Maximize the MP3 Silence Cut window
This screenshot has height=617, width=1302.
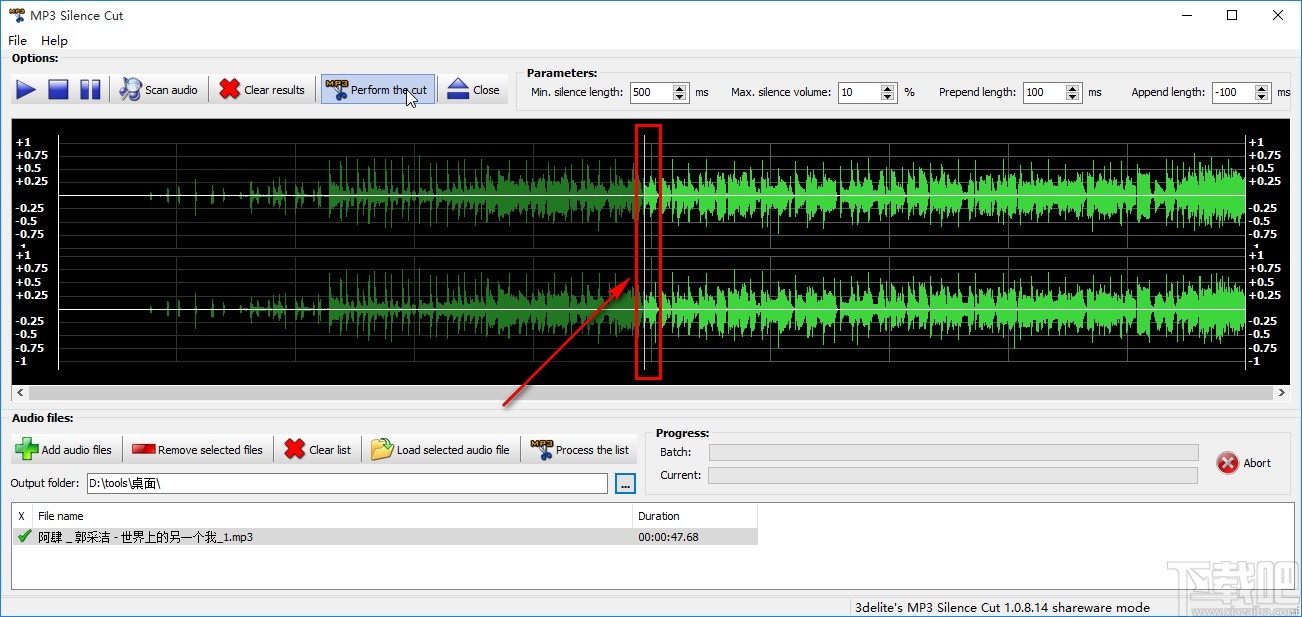(1232, 15)
